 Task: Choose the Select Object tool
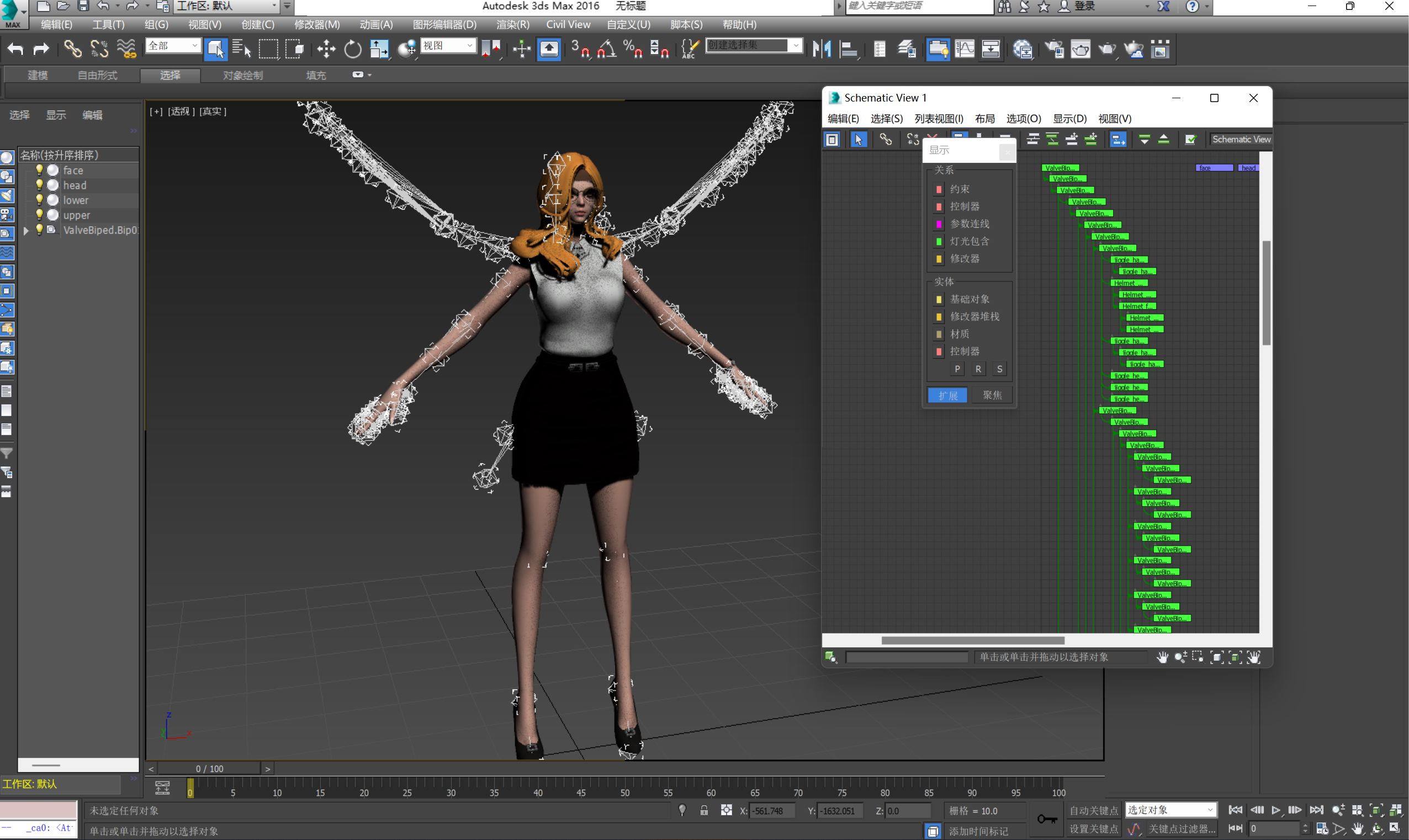point(216,49)
